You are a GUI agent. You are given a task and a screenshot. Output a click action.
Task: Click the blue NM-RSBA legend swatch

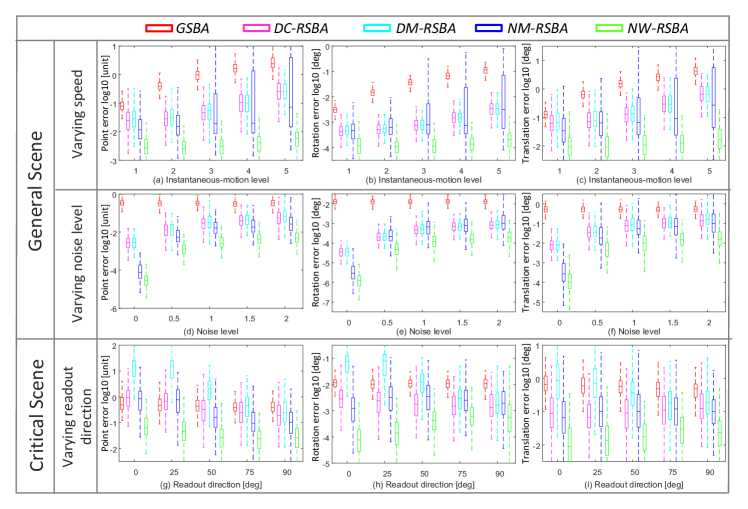tap(488, 28)
